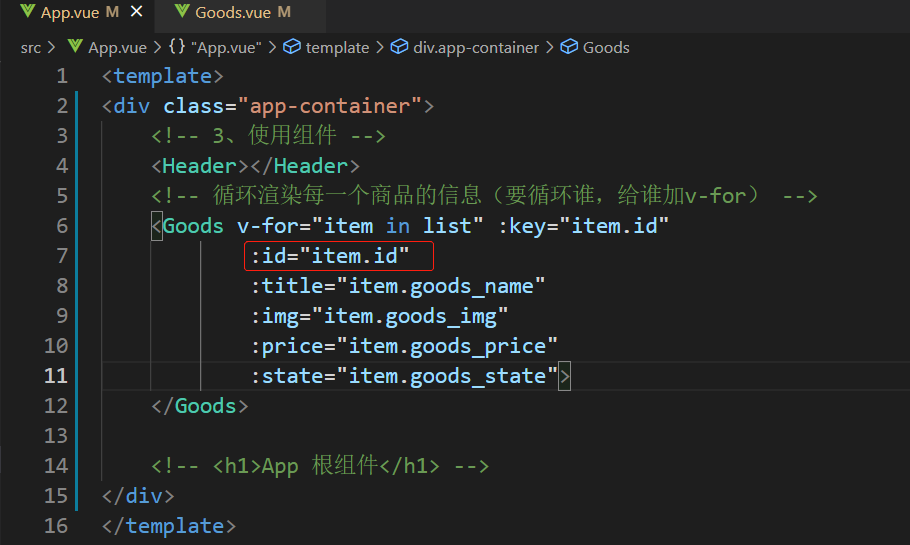
Task: Close the App.vue tab
Action: tap(136, 12)
